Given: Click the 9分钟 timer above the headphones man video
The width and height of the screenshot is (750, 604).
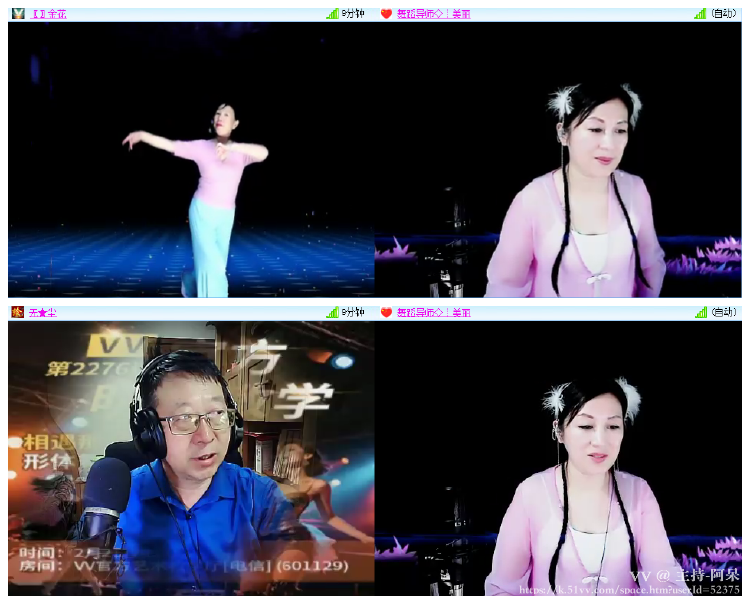Looking at the screenshot, I should pyautogui.click(x=353, y=313).
